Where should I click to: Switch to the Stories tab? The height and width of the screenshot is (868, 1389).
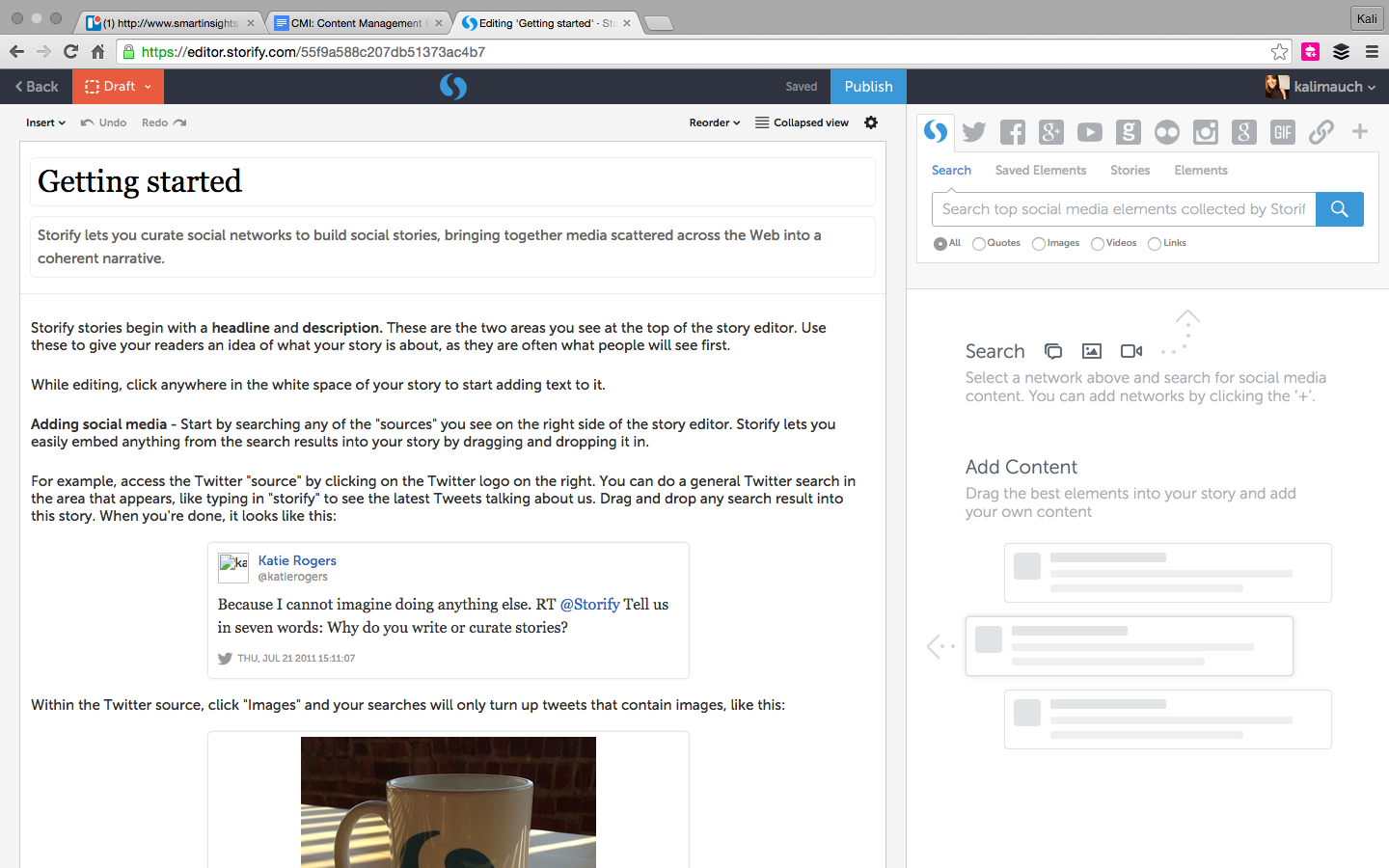[1130, 170]
